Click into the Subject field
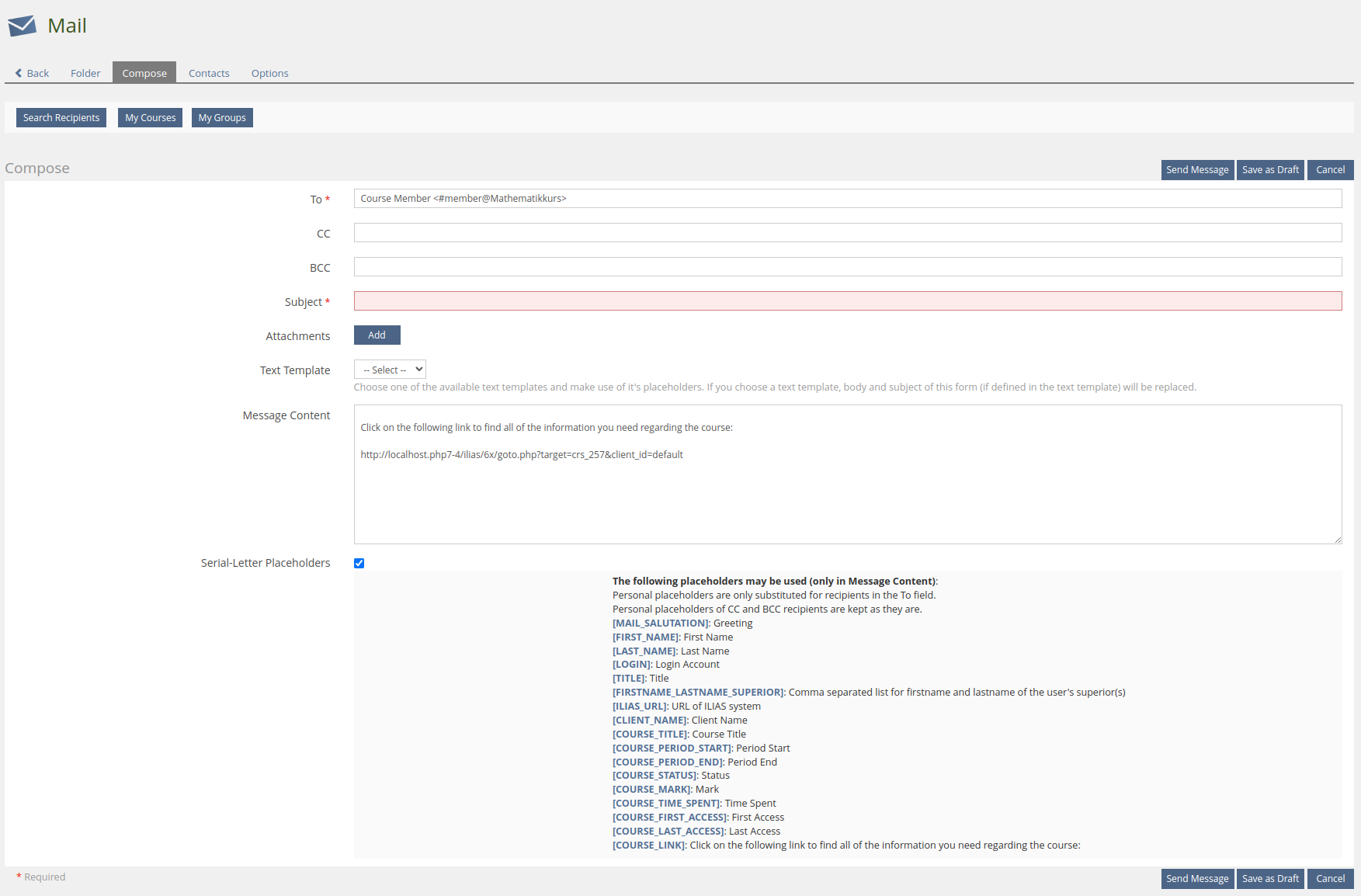 847,301
